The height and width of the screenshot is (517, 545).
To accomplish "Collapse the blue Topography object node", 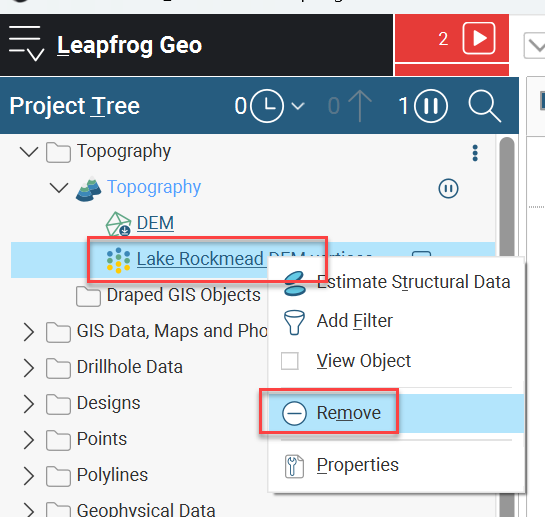I will click(x=59, y=188).
